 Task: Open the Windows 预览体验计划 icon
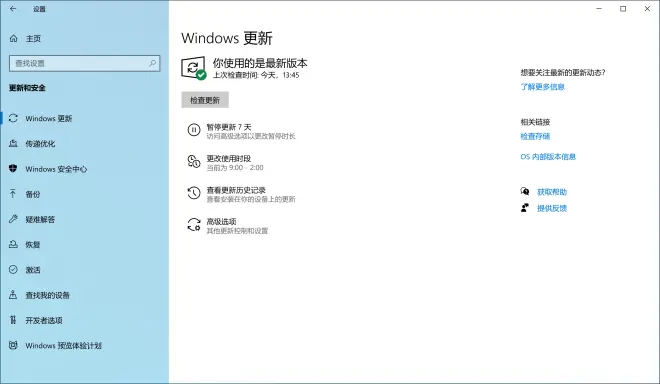(13, 345)
